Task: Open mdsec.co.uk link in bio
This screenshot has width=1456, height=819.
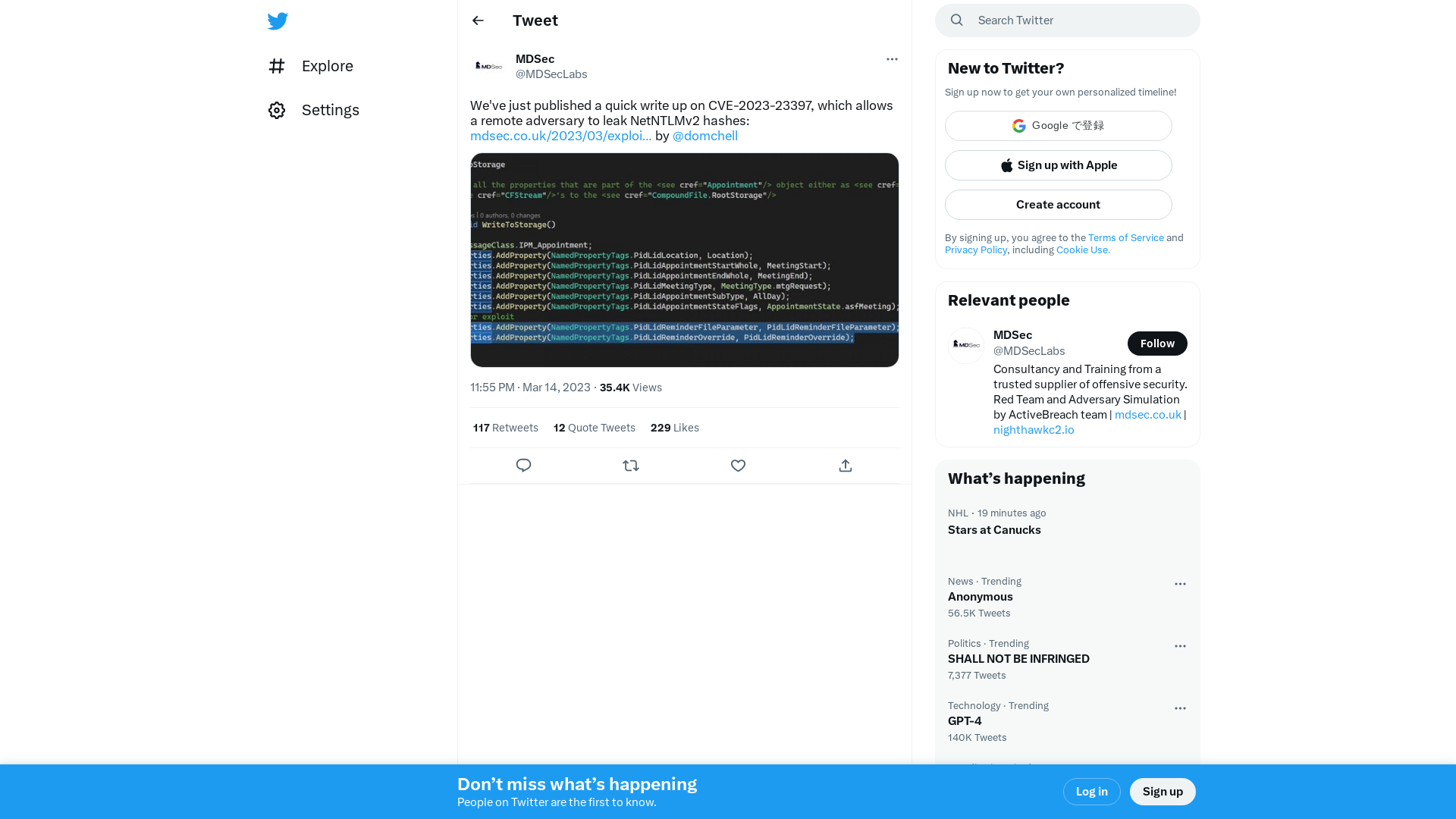Action: (x=1148, y=415)
